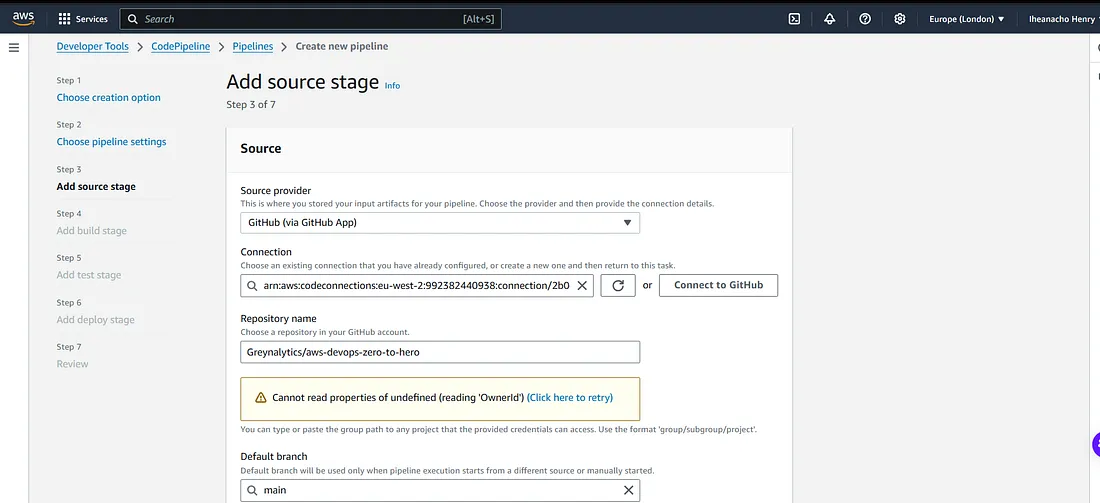Viewport: 1100px width, 503px height.
Task: Click the warning triangle icon in error box
Action: click(x=261, y=398)
